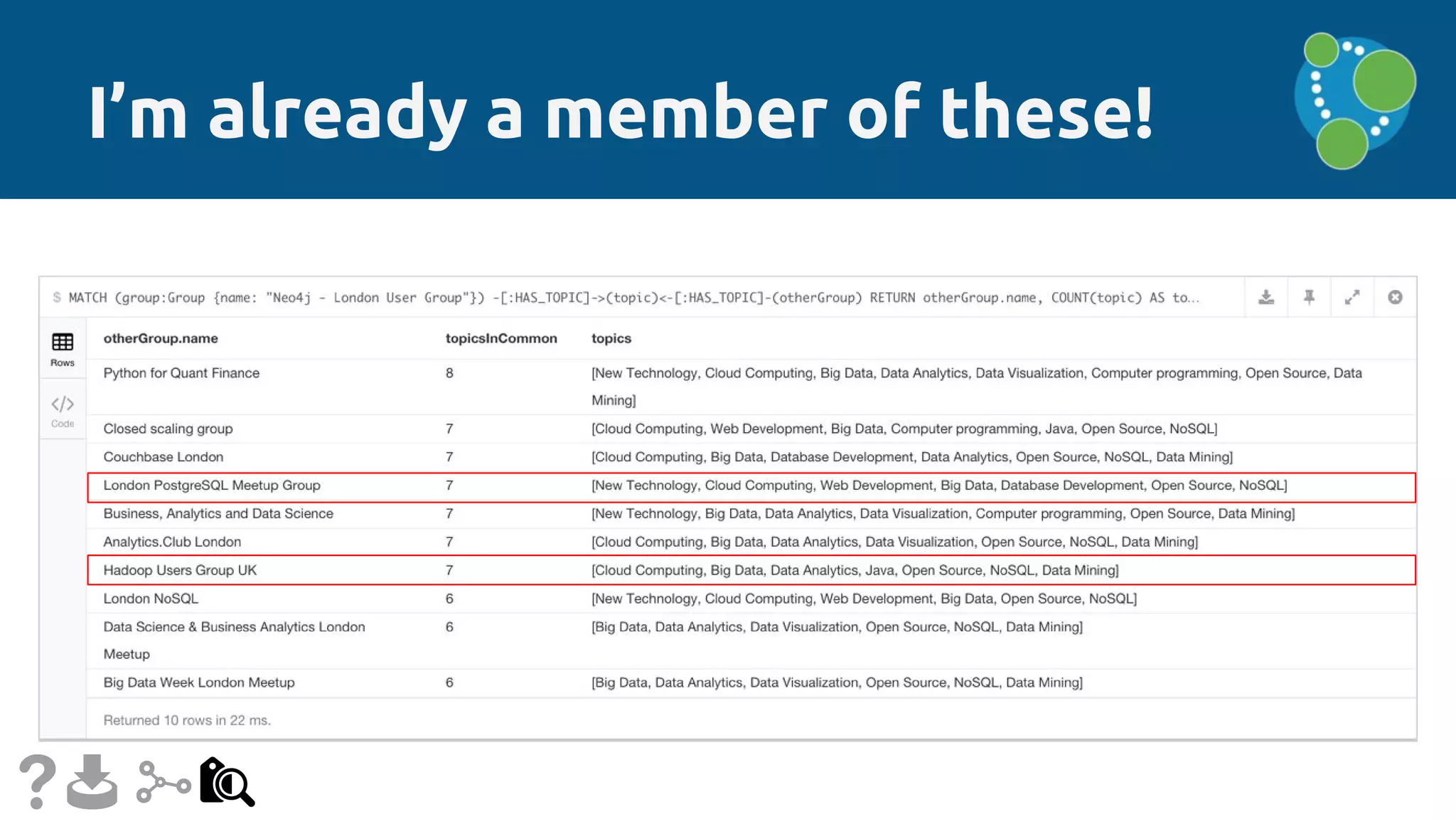Click the Python for Quant Finance entry

point(181,373)
